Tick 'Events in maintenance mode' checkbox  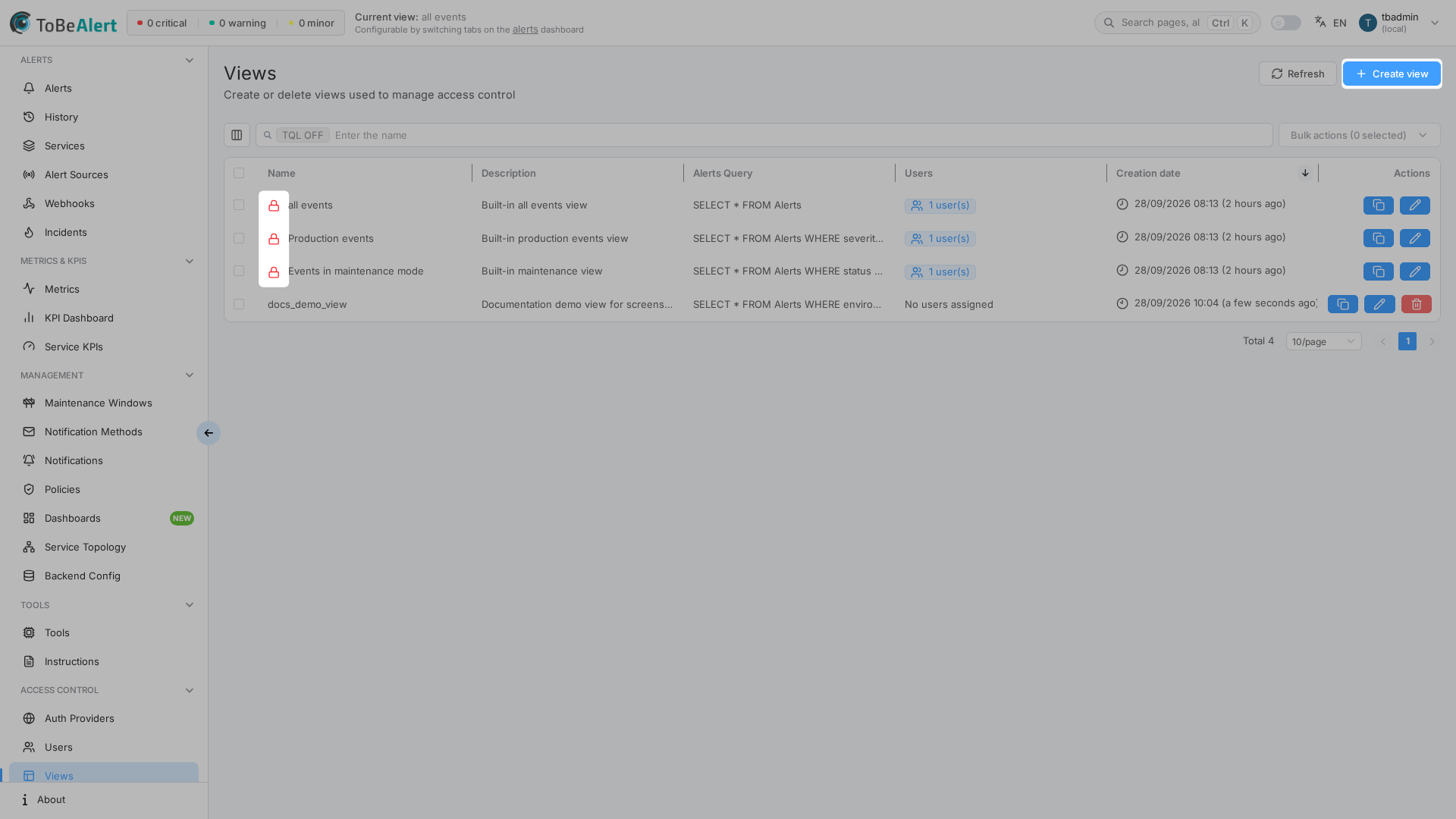[239, 271]
